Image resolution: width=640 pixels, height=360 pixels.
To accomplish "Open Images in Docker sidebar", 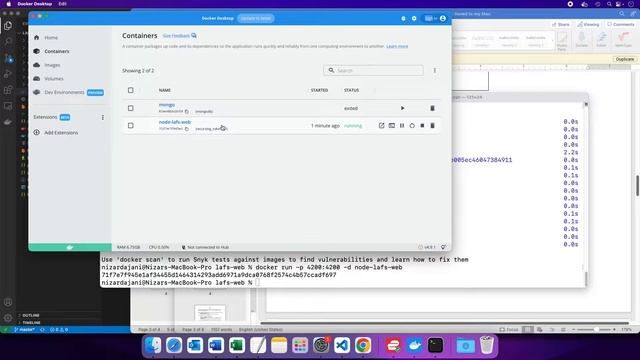I will click(x=52, y=65).
